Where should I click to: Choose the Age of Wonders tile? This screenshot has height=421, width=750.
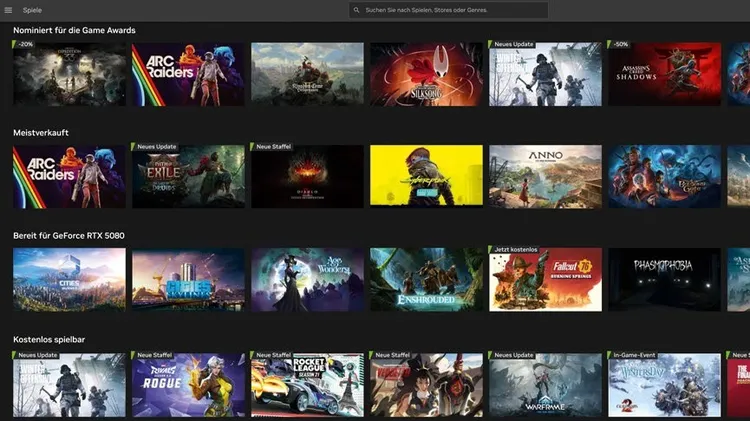click(307, 280)
